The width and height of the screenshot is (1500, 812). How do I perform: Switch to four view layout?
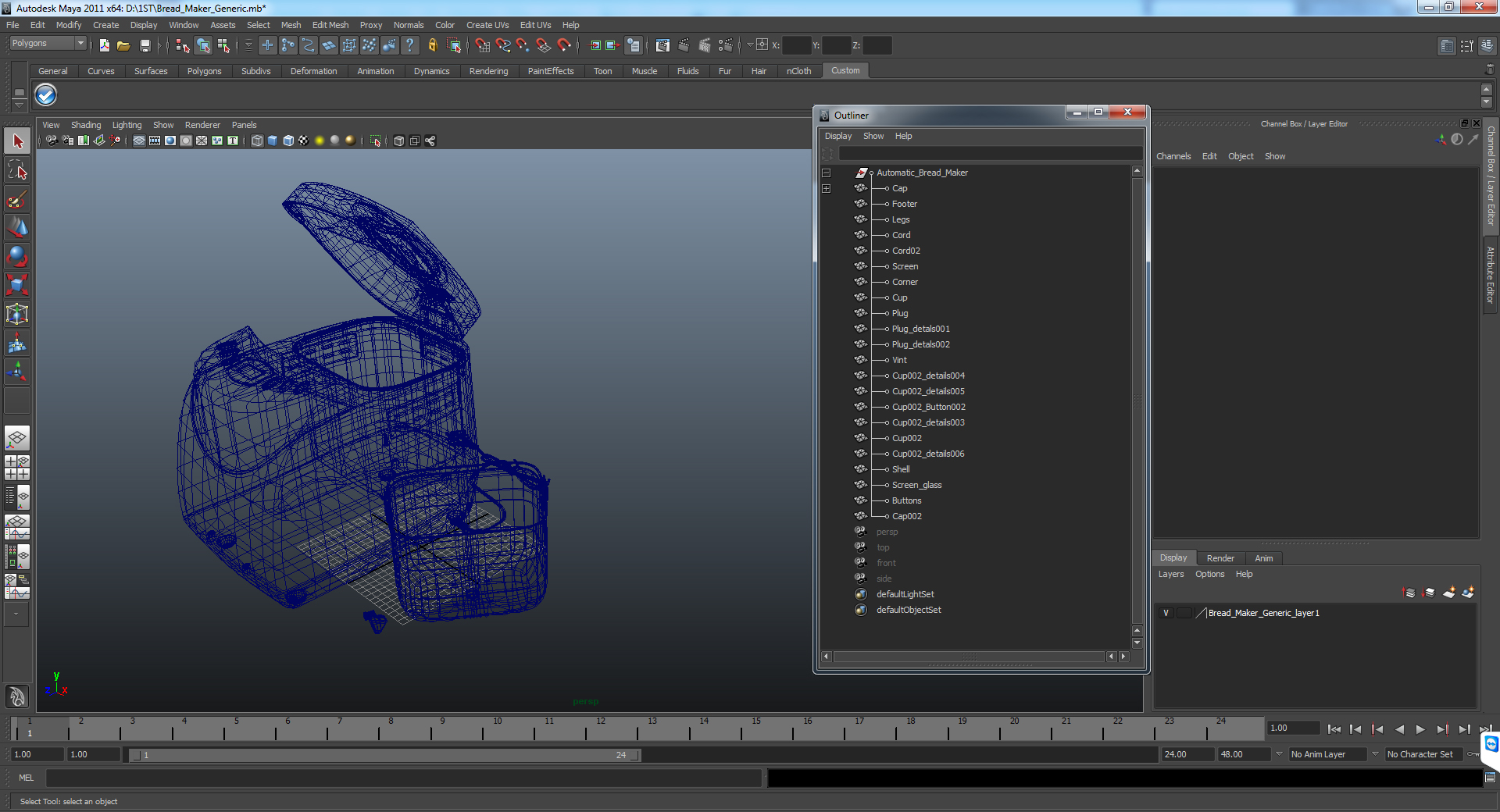(x=17, y=468)
